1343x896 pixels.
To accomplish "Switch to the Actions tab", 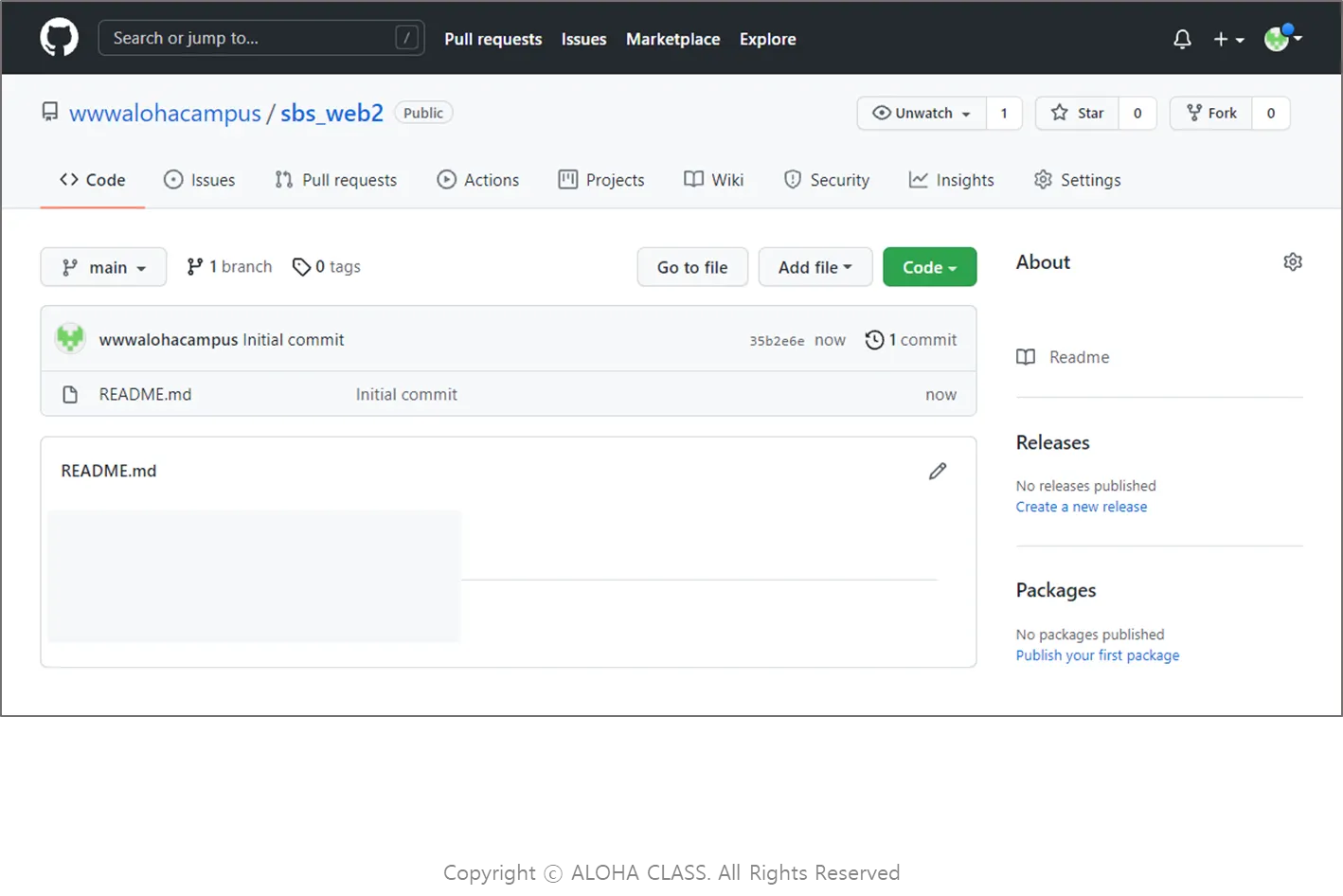I will [478, 180].
